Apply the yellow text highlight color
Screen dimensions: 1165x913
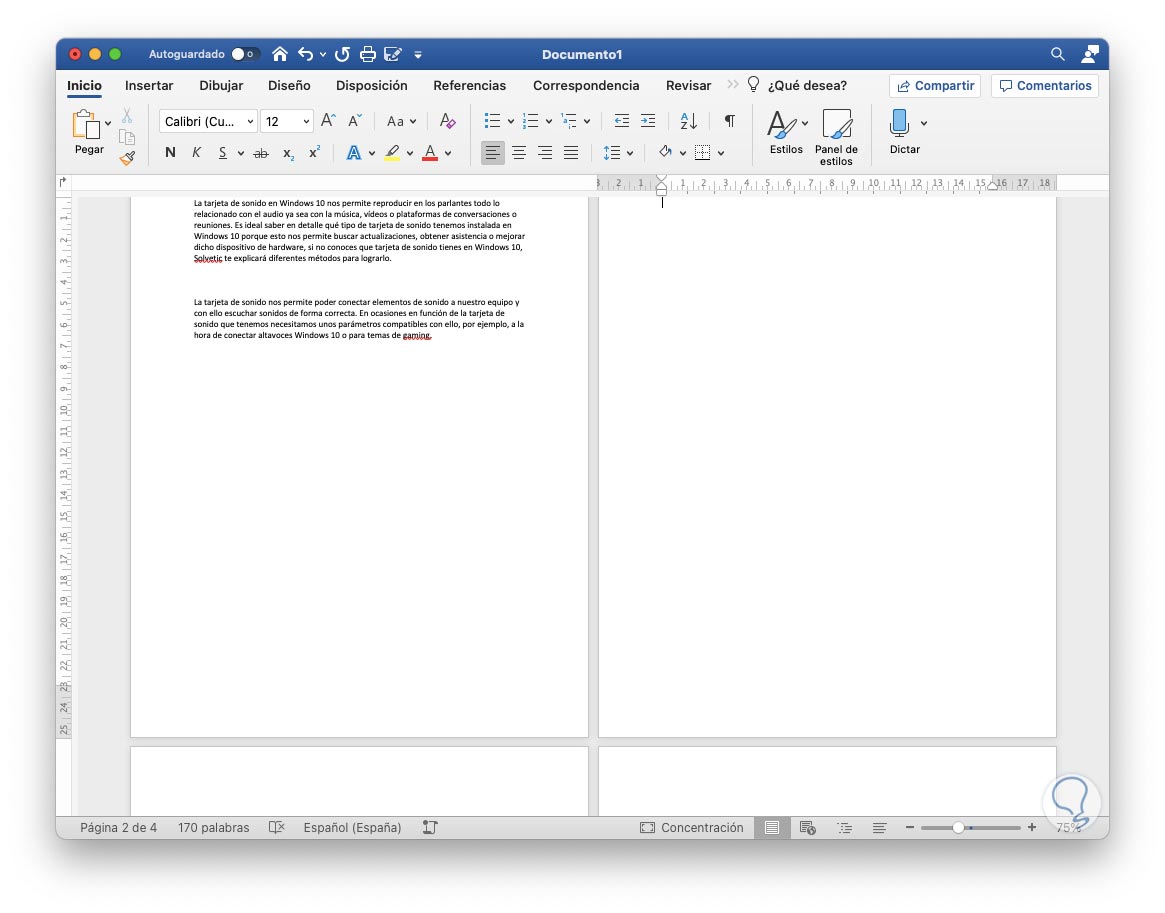pos(392,153)
